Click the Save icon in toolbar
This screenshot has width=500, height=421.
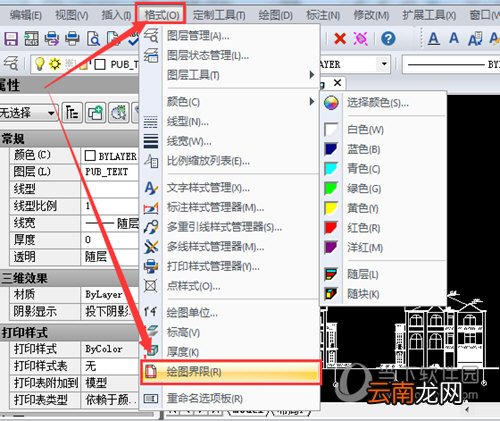pyautogui.click(x=11, y=39)
